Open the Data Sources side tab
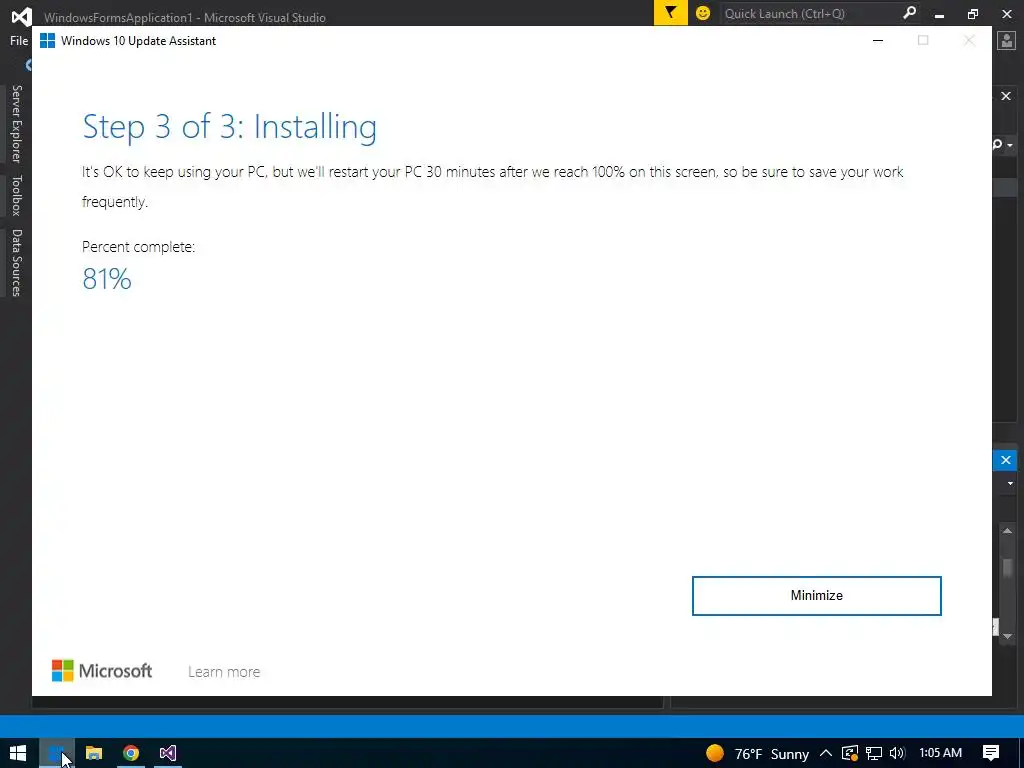Image resolution: width=1024 pixels, height=768 pixels. coord(17,263)
